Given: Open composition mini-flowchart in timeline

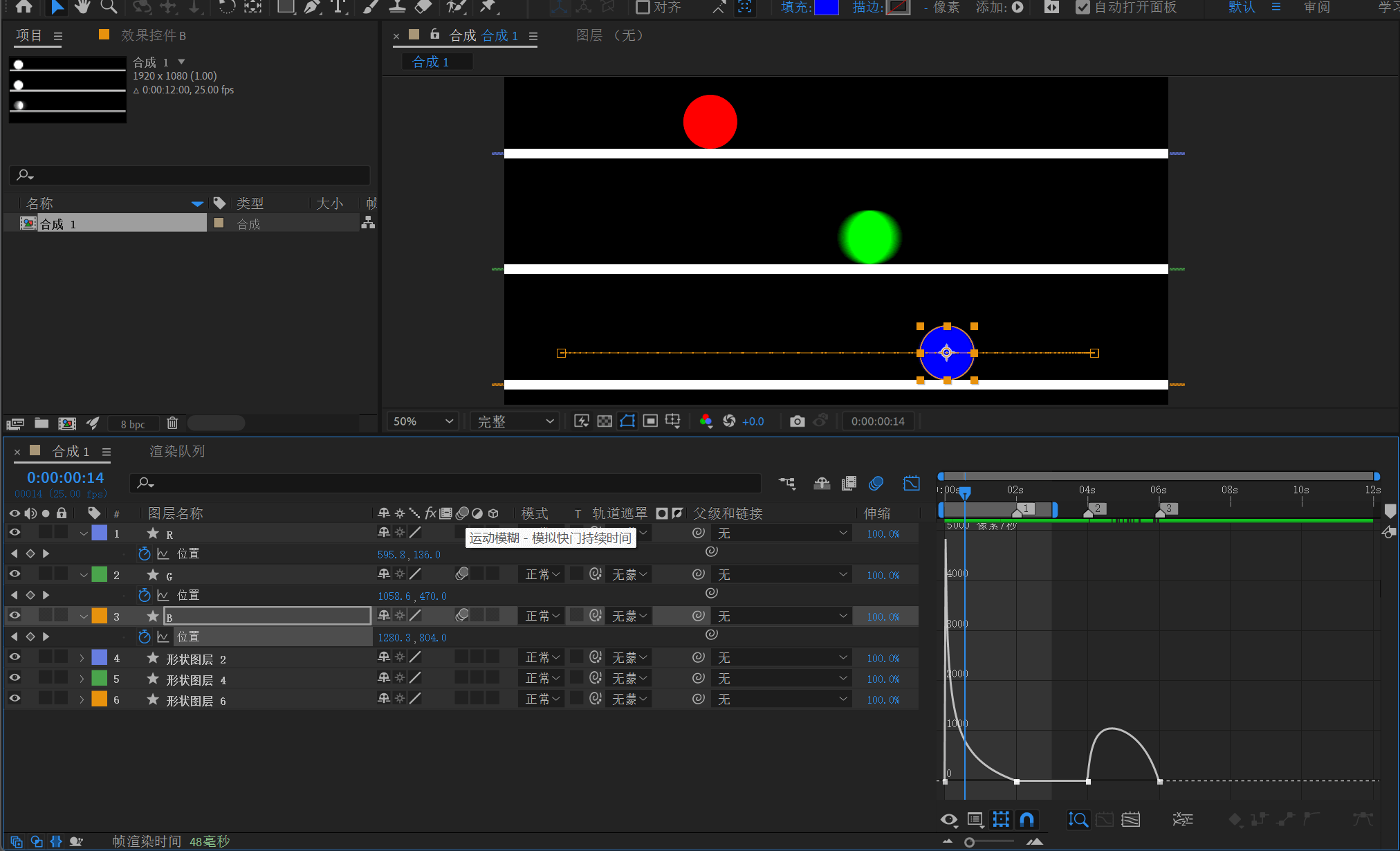Looking at the screenshot, I should (x=787, y=483).
